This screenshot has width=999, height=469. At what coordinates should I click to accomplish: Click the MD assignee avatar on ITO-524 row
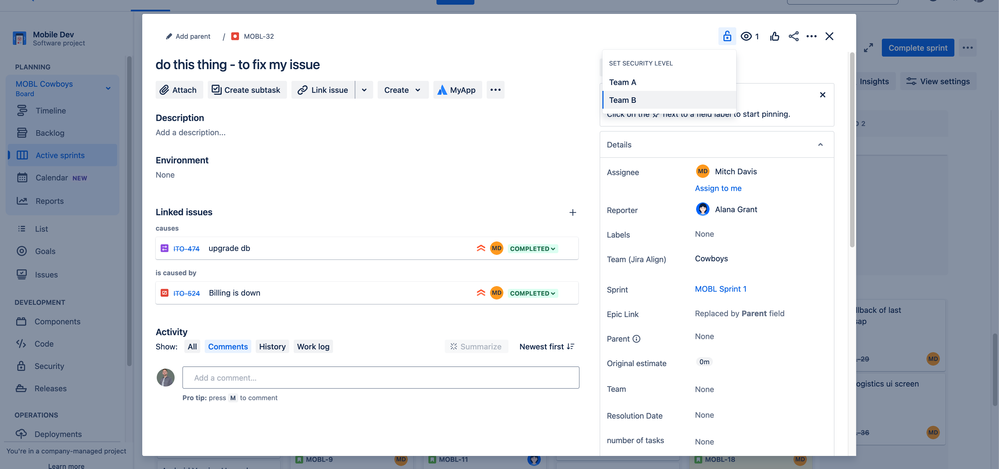[x=497, y=293]
